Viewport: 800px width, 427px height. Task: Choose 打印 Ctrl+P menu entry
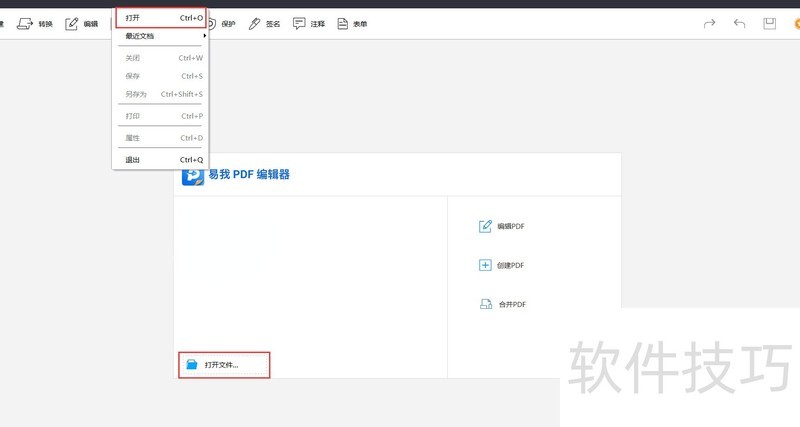point(161,116)
